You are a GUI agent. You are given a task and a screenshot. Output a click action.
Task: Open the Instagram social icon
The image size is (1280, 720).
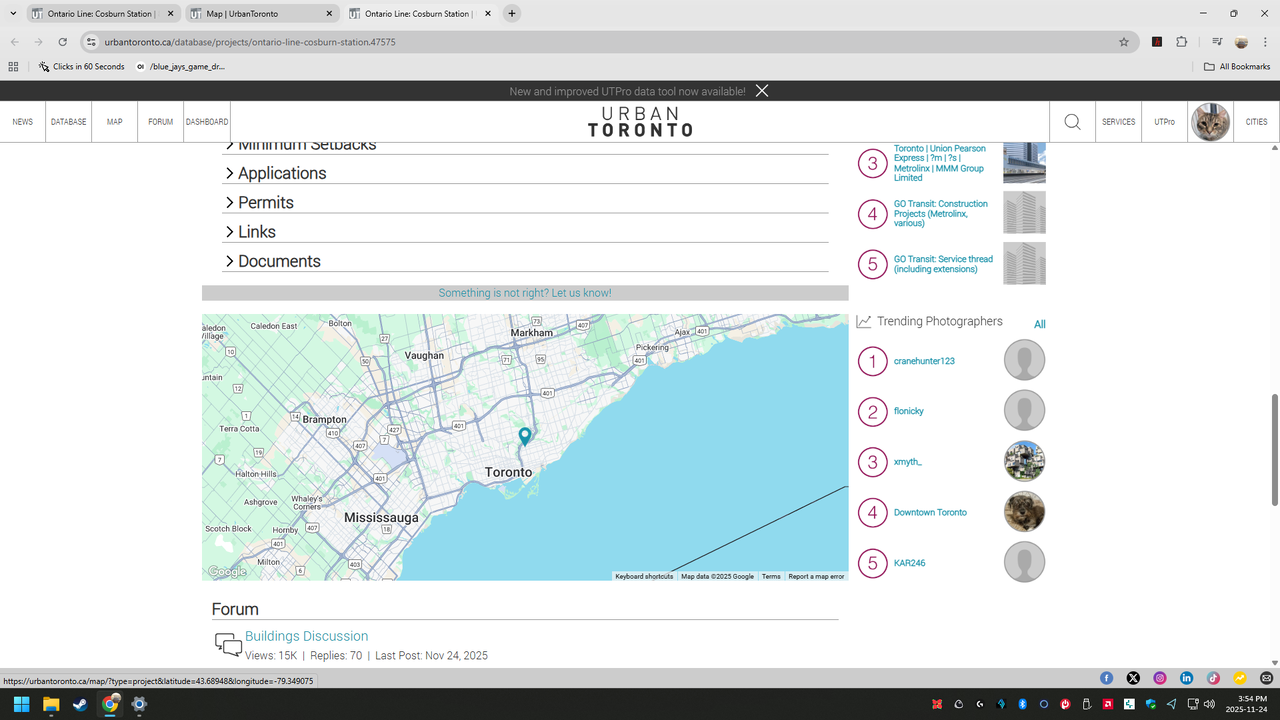coord(1160,678)
